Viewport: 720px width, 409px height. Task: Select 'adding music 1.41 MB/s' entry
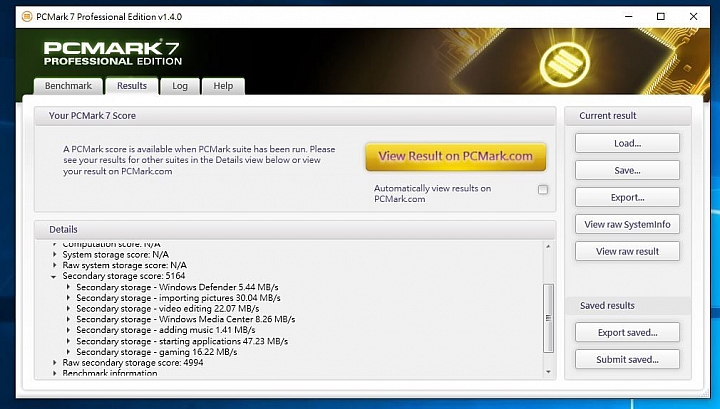(166, 330)
